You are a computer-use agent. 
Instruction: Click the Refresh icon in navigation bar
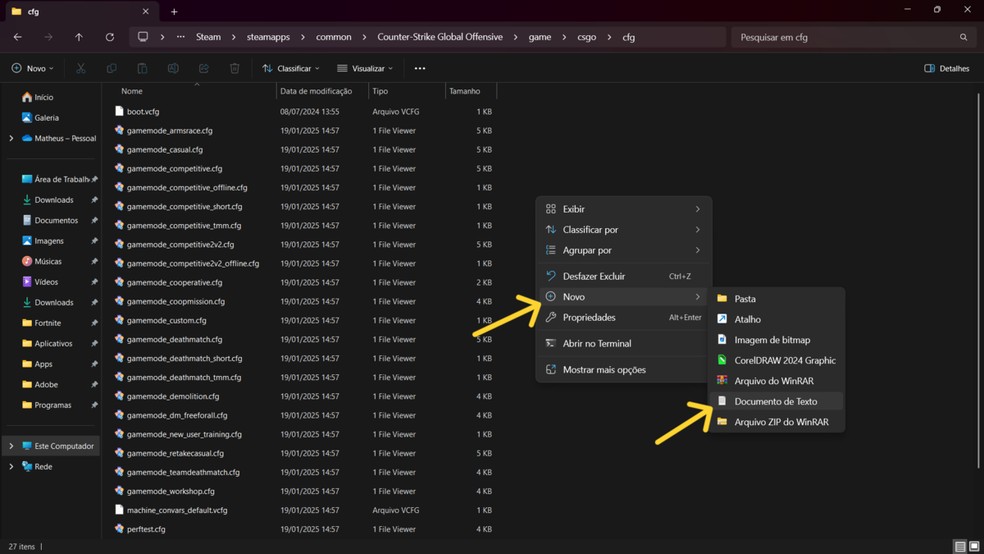109,37
